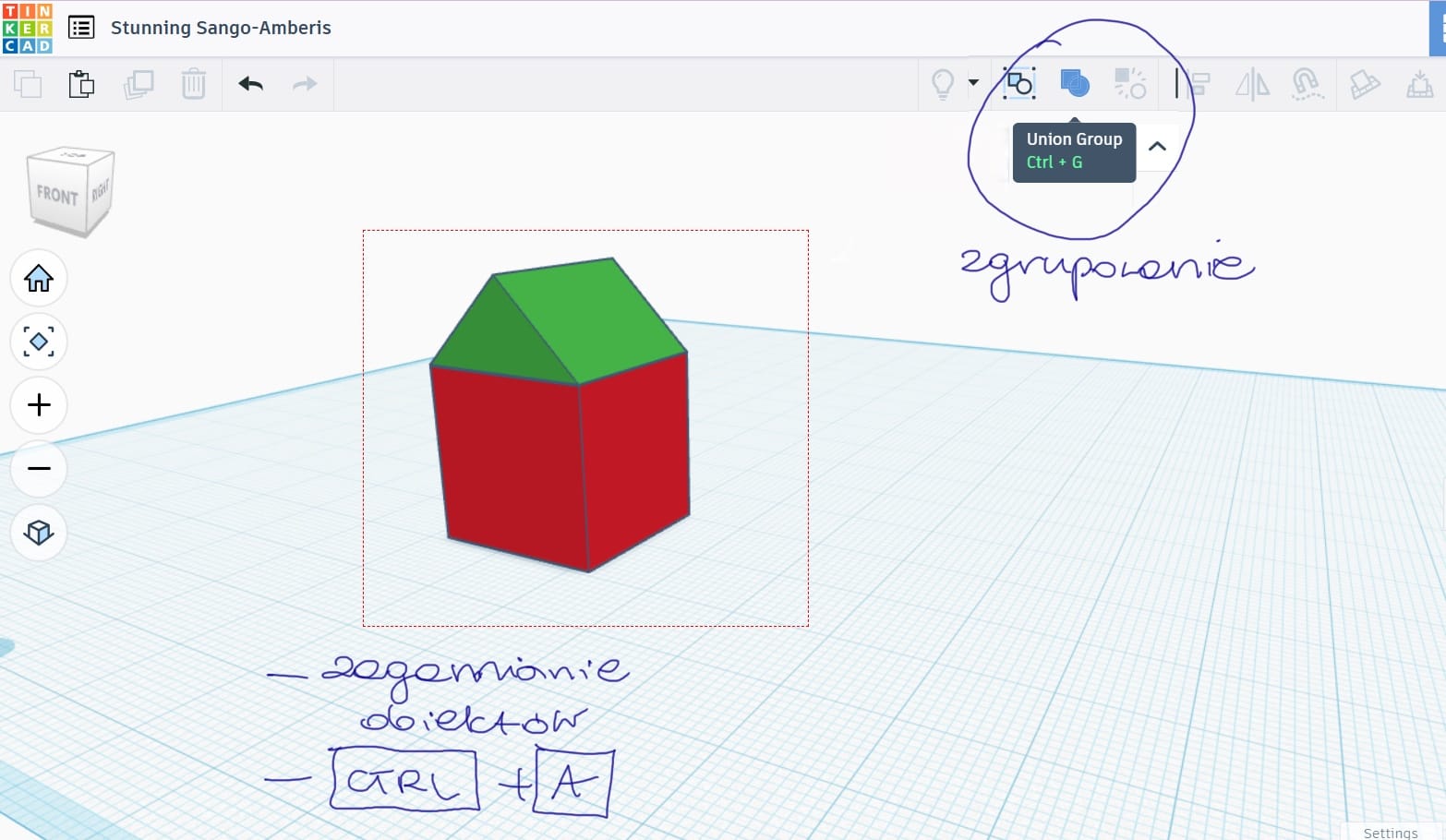Toggle the dashed-box selection group icon
Image resolution: width=1446 pixels, height=840 pixels.
pos(1018,84)
